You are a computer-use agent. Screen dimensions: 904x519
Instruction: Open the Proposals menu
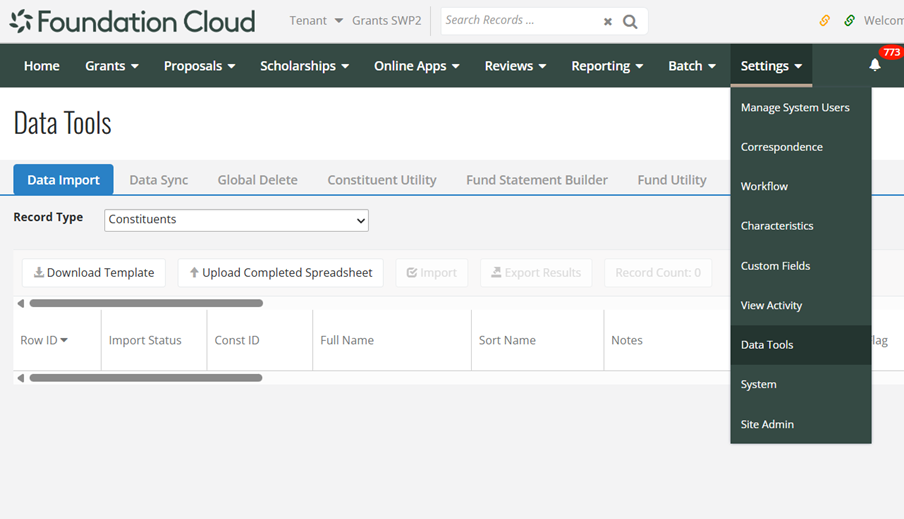(199, 66)
